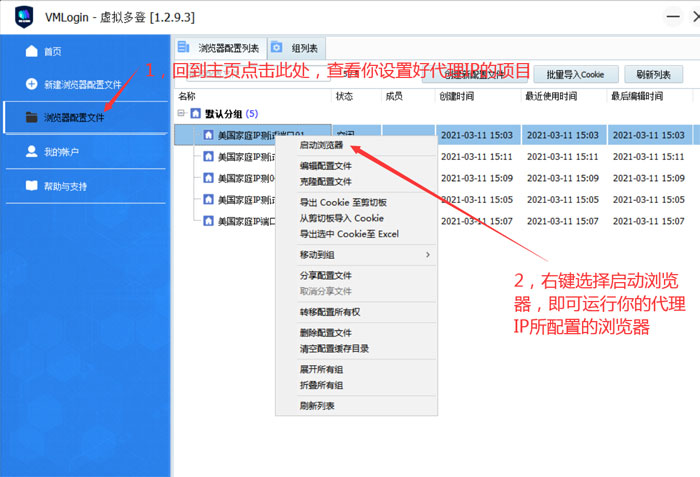Click profile icon of row created 15:09
Screen dimensions: 700x477
pos(208,178)
